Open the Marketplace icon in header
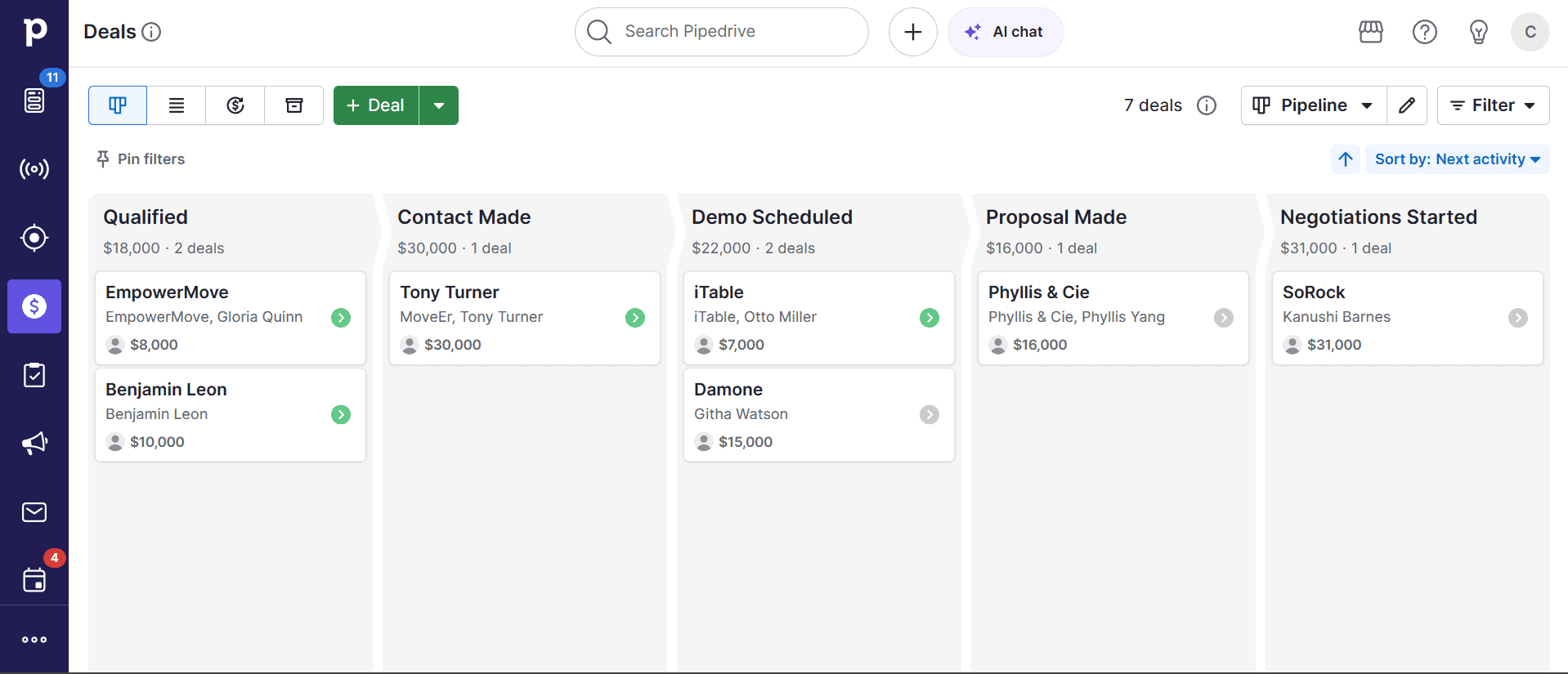The image size is (1568, 674). [1370, 32]
